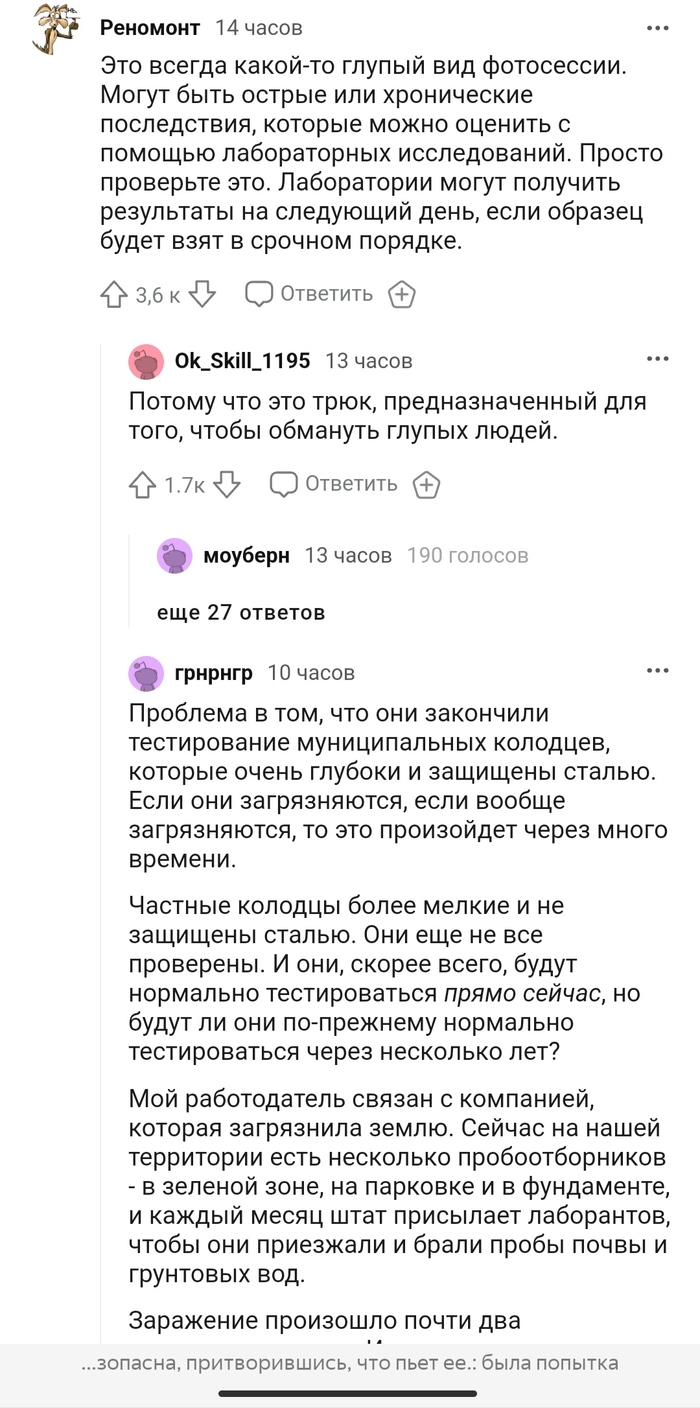700x1408 pixels.
Task: Open грнрнгр's avatar
Action: 147,673
